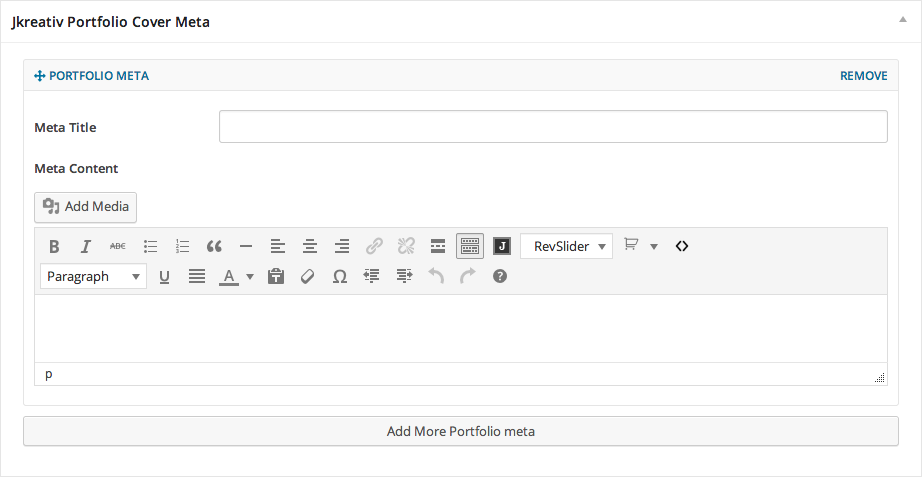The height and width of the screenshot is (477, 922).
Task: Open the Paragraph format dropdown
Action: 93,276
